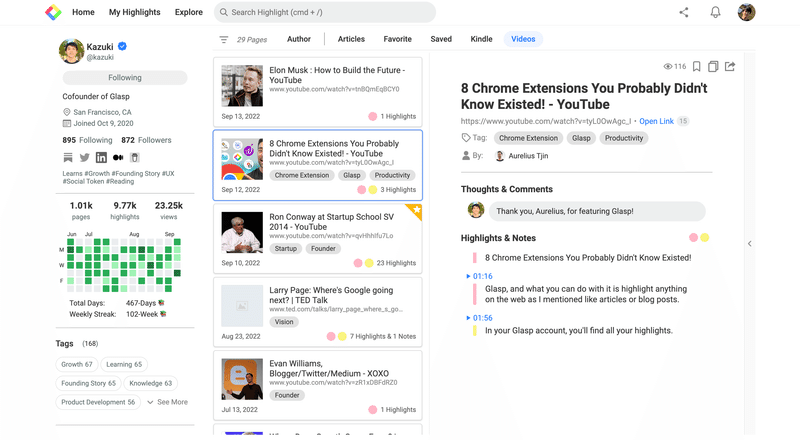Screen dimensions: 800x440
Task: Click the Substack icon in profile links
Action: [67, 157]
